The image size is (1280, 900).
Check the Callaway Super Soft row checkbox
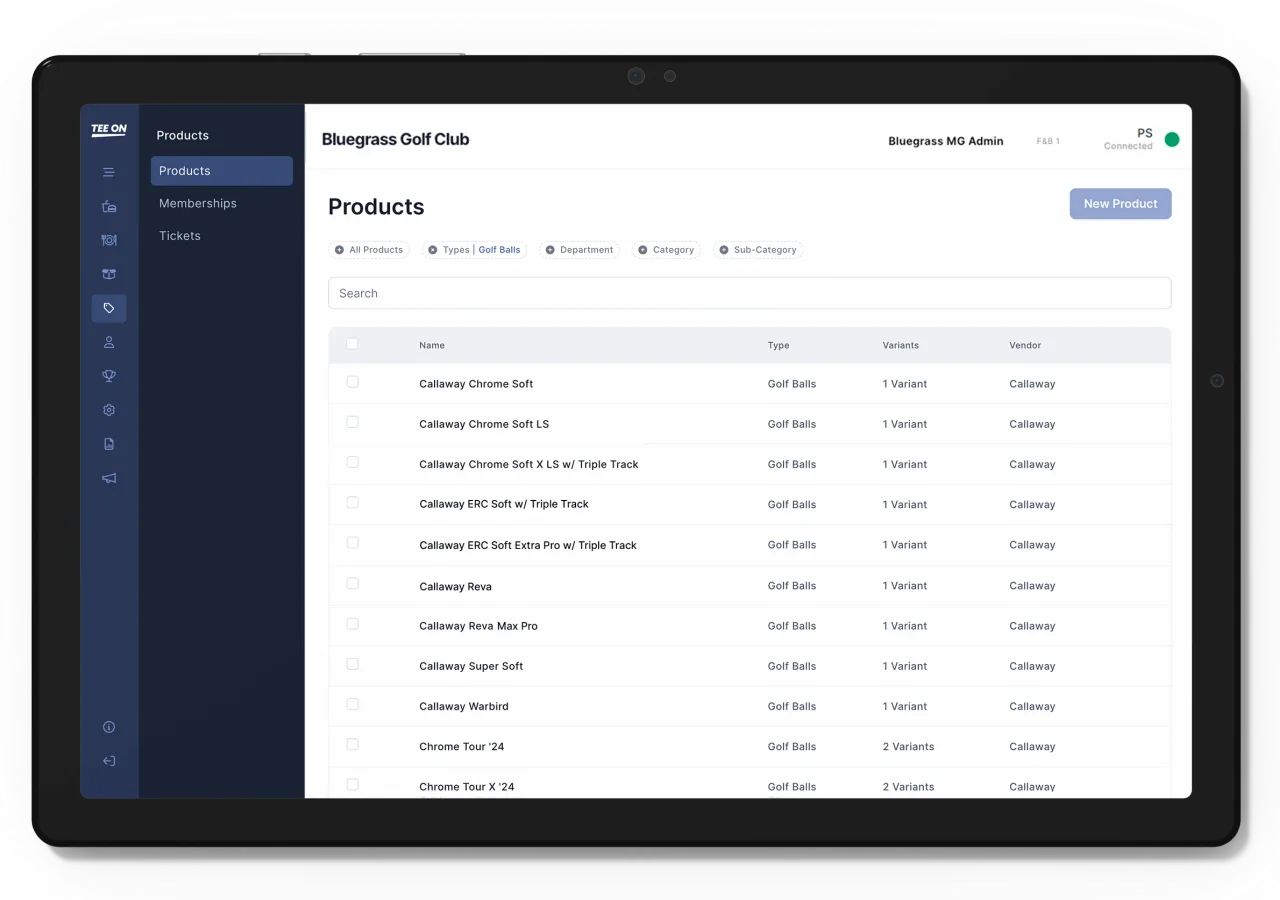pos(352,664)
